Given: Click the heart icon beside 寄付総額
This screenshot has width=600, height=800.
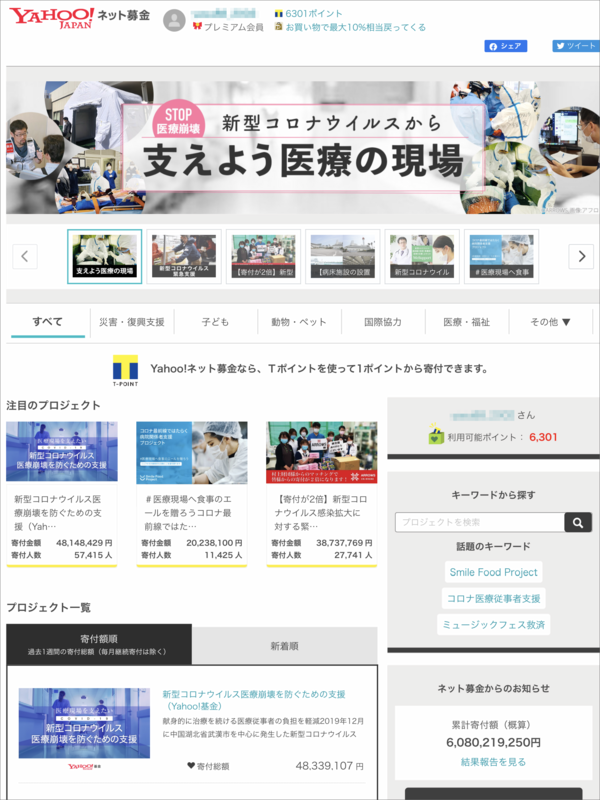Looking at the screenshot, I should [x=191, y=765].
